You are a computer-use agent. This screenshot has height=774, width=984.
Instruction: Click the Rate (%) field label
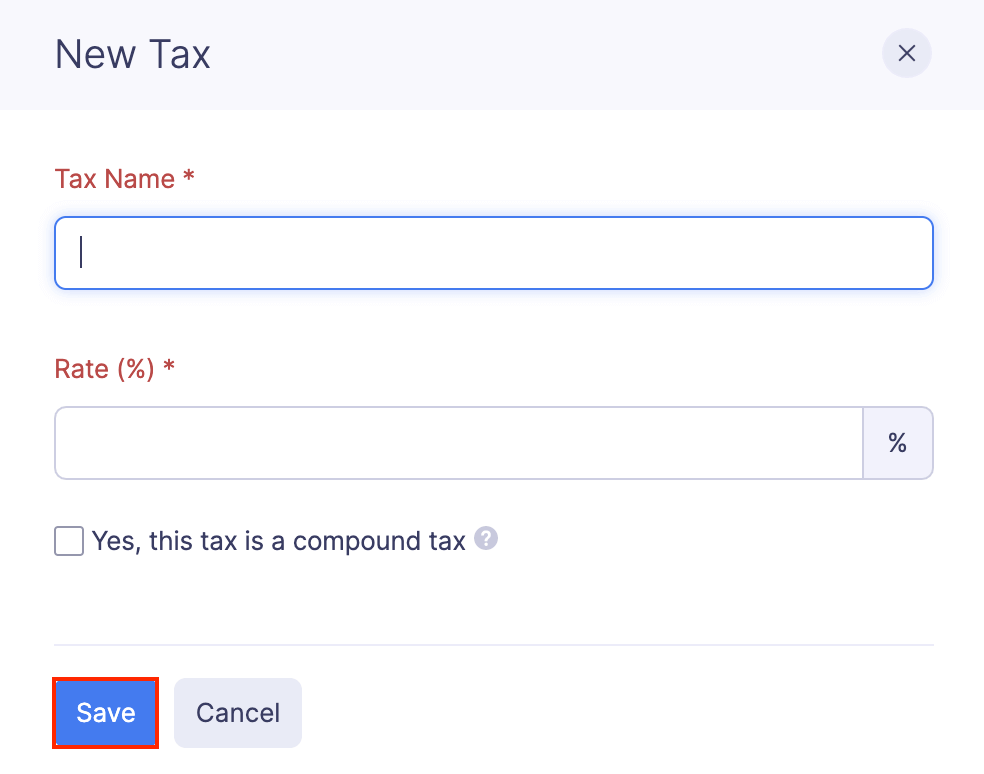pos(114,368)
